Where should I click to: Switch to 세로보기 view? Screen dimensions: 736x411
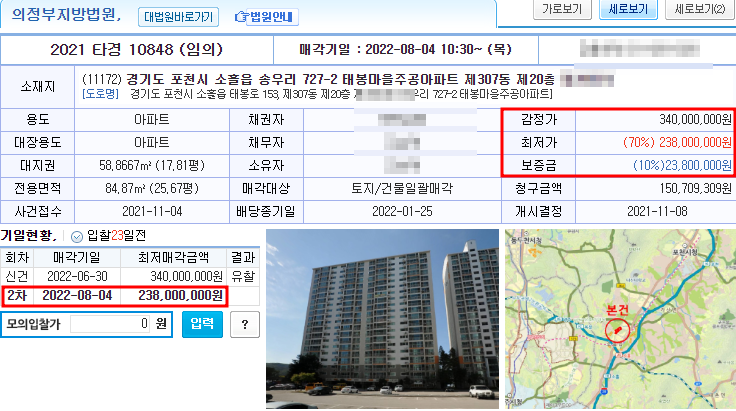(x=628, y=9)
